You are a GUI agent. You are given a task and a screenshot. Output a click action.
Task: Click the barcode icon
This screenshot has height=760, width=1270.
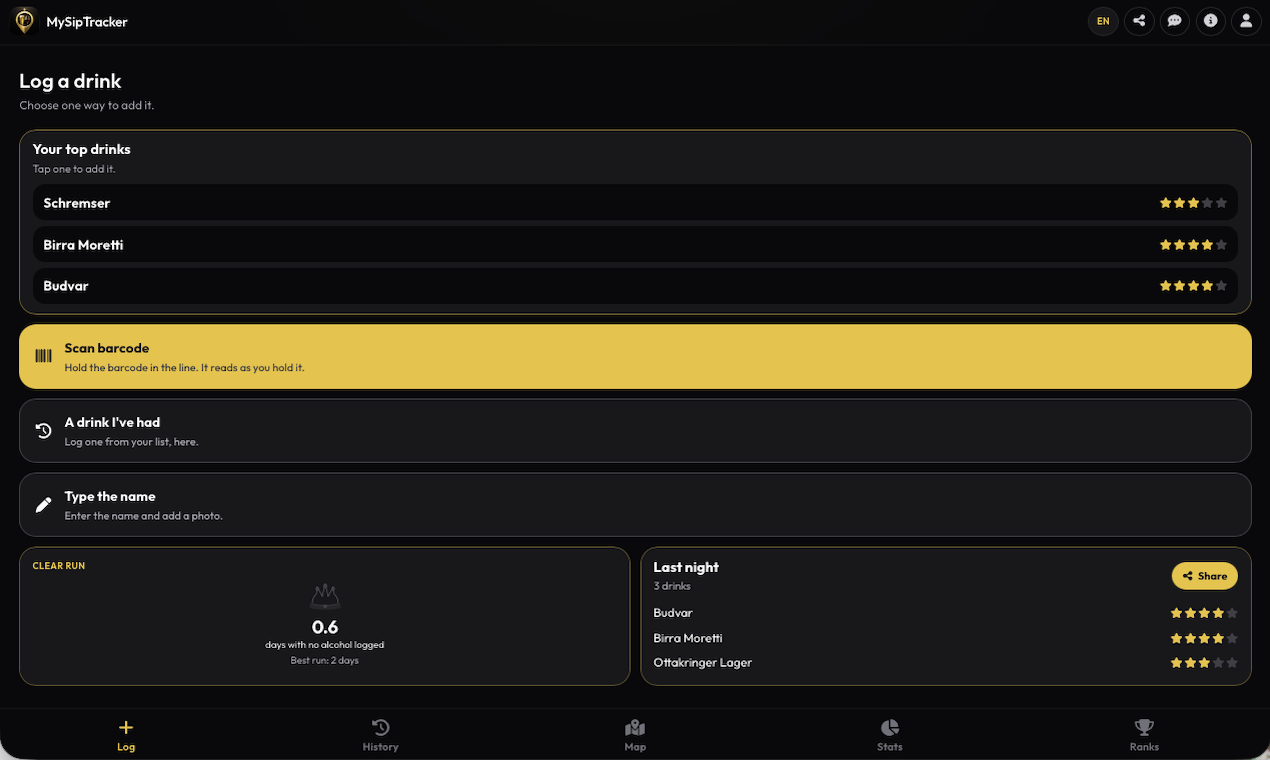pyautogui.click(x=43, y=356)
